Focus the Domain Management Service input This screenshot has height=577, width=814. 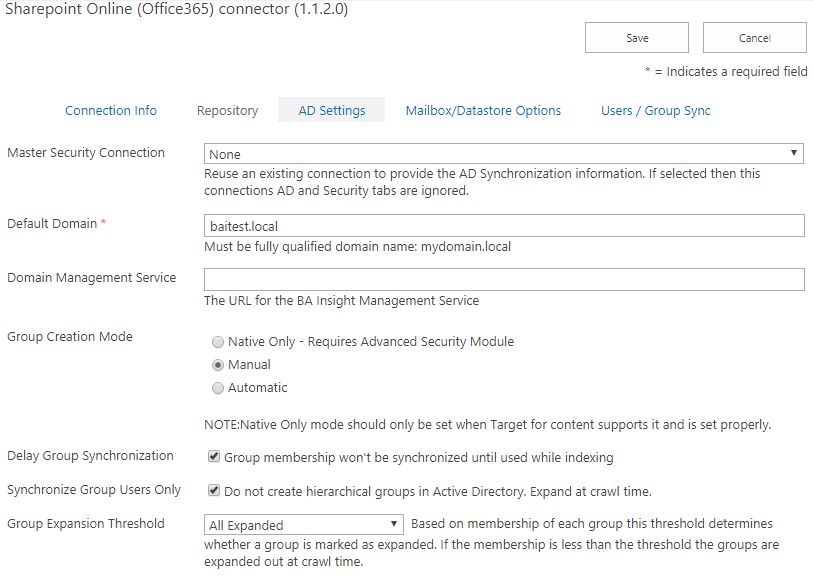click(504, 279)
